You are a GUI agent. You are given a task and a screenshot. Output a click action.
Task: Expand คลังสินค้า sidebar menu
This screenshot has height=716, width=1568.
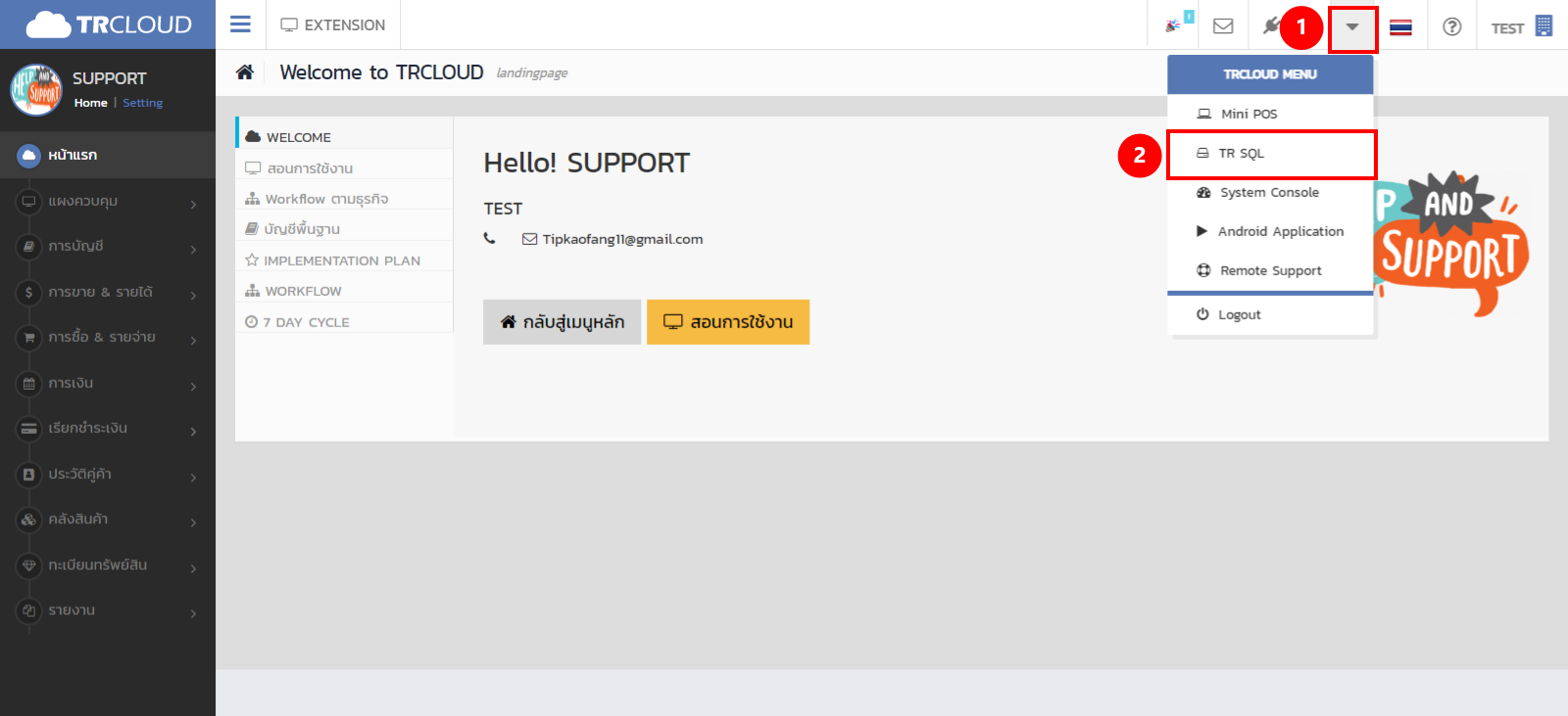(x=108, y=520)
